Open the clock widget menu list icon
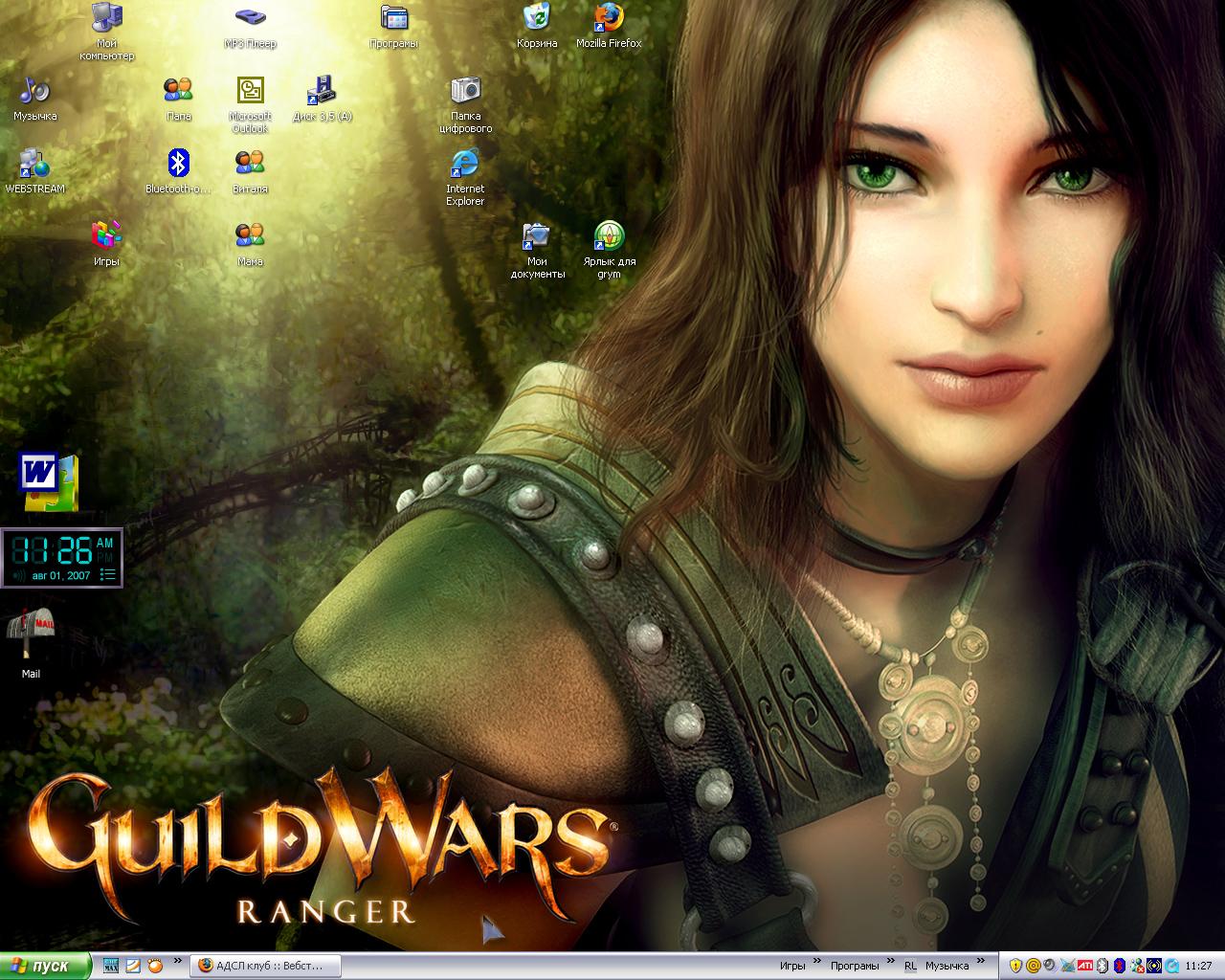Screen dimensions: 1225x980 click(x=108, y=575)
